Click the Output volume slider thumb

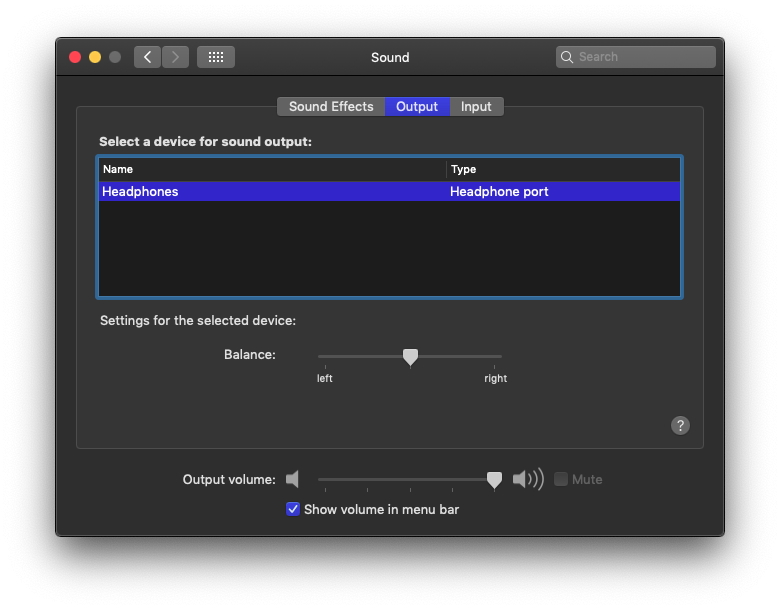tap(494, 480)
